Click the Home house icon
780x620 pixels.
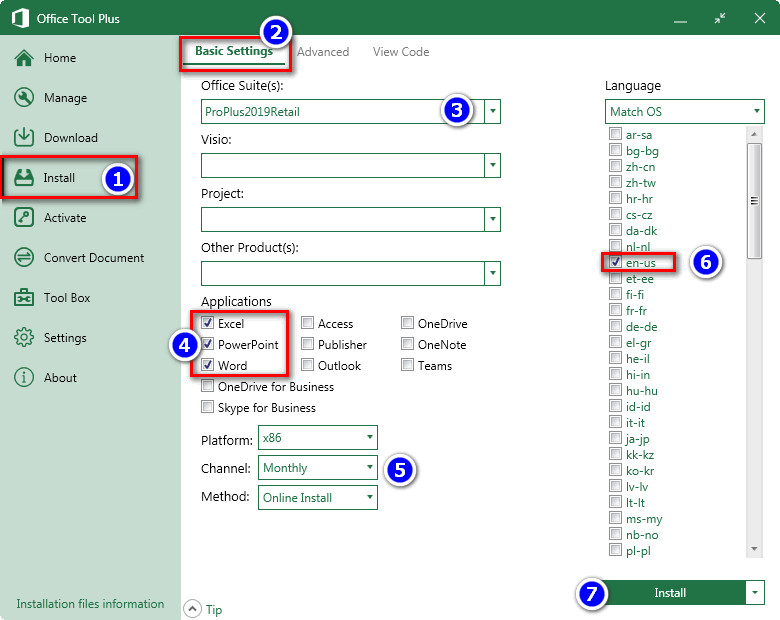pyautogui.click(x=24, y=58)
